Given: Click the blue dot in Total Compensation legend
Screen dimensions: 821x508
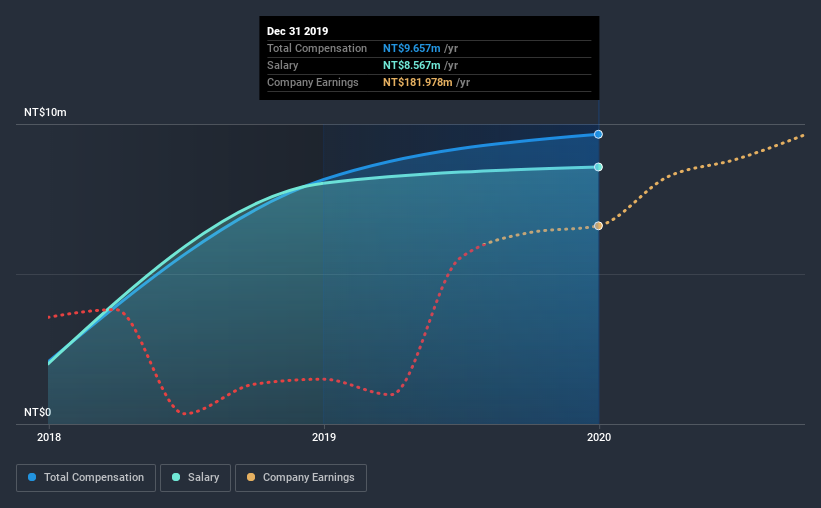Looking at the screenshot, I should [x=32, y=477].
